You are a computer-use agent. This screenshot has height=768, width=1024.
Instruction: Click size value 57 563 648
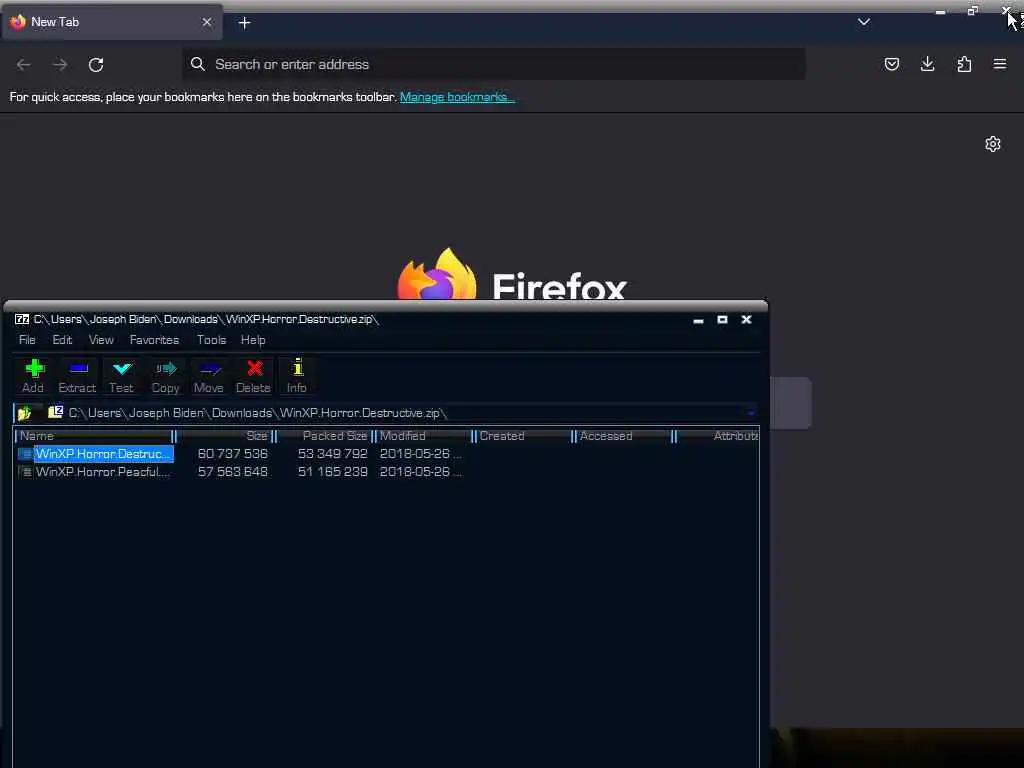click(232, 472)
